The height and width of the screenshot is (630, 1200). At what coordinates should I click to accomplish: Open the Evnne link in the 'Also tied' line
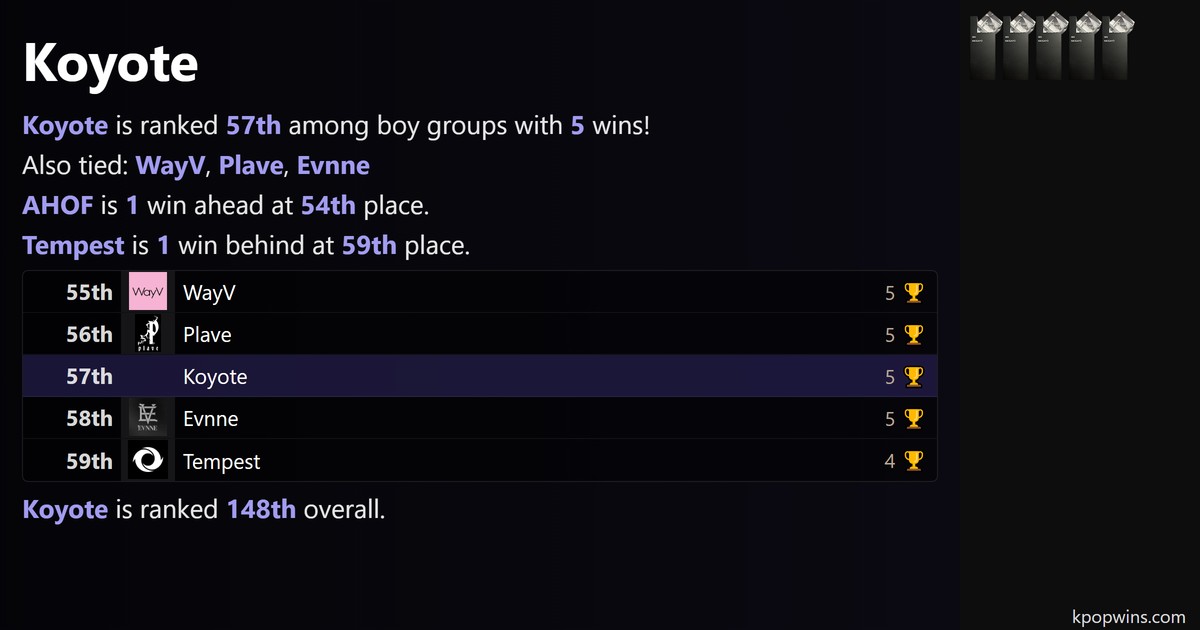tap(333, 165)
